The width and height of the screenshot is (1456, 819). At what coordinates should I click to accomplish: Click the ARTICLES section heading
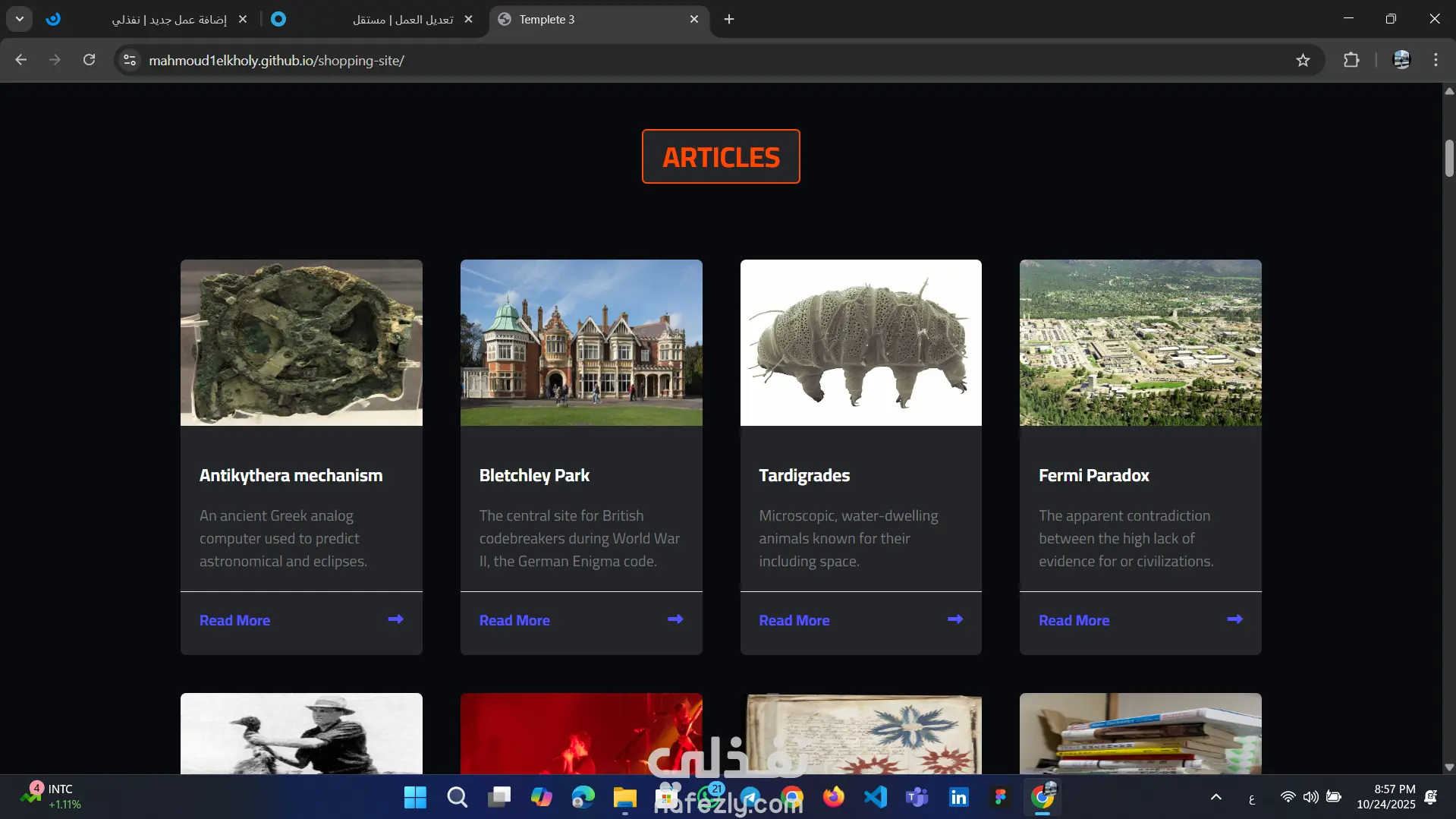coord(721,156)
